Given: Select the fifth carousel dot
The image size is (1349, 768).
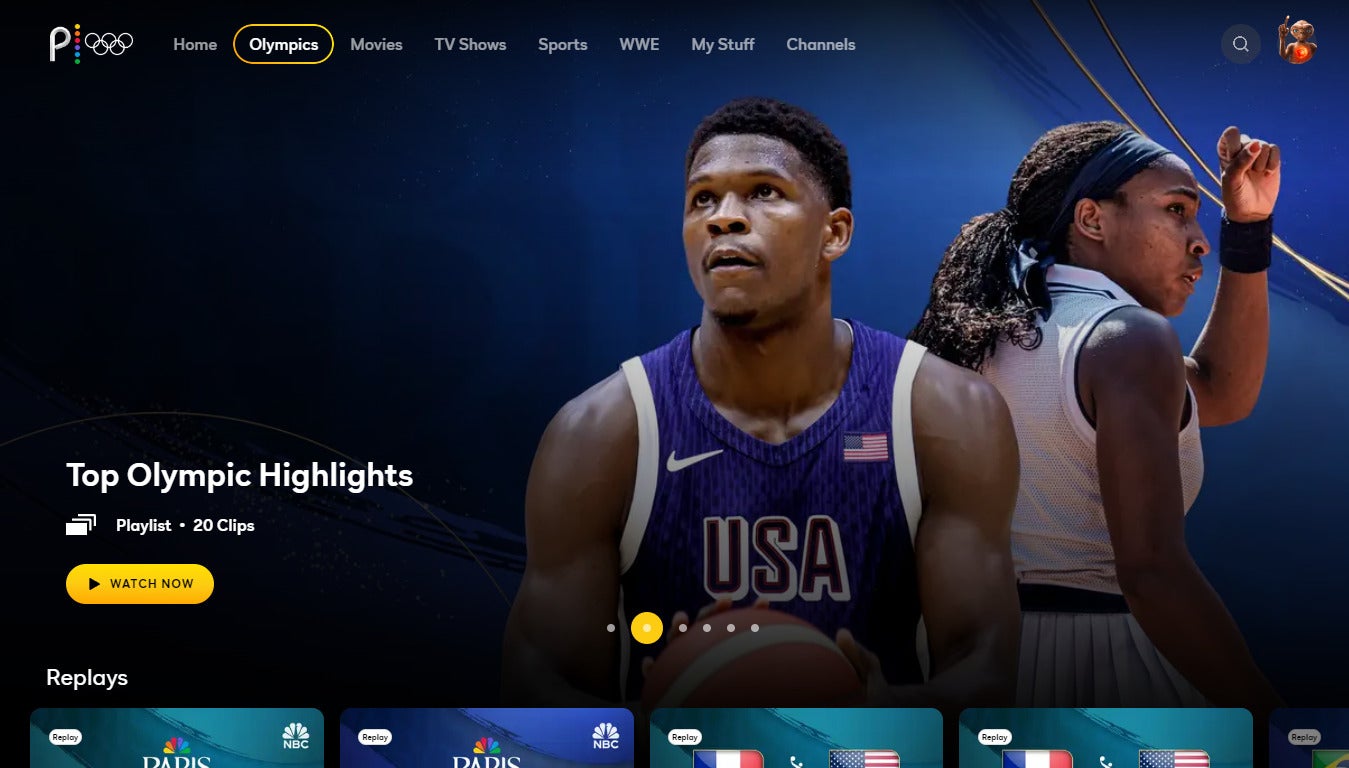Looking at the screenshot, I should pyautogui.click(x=731, y=628).
